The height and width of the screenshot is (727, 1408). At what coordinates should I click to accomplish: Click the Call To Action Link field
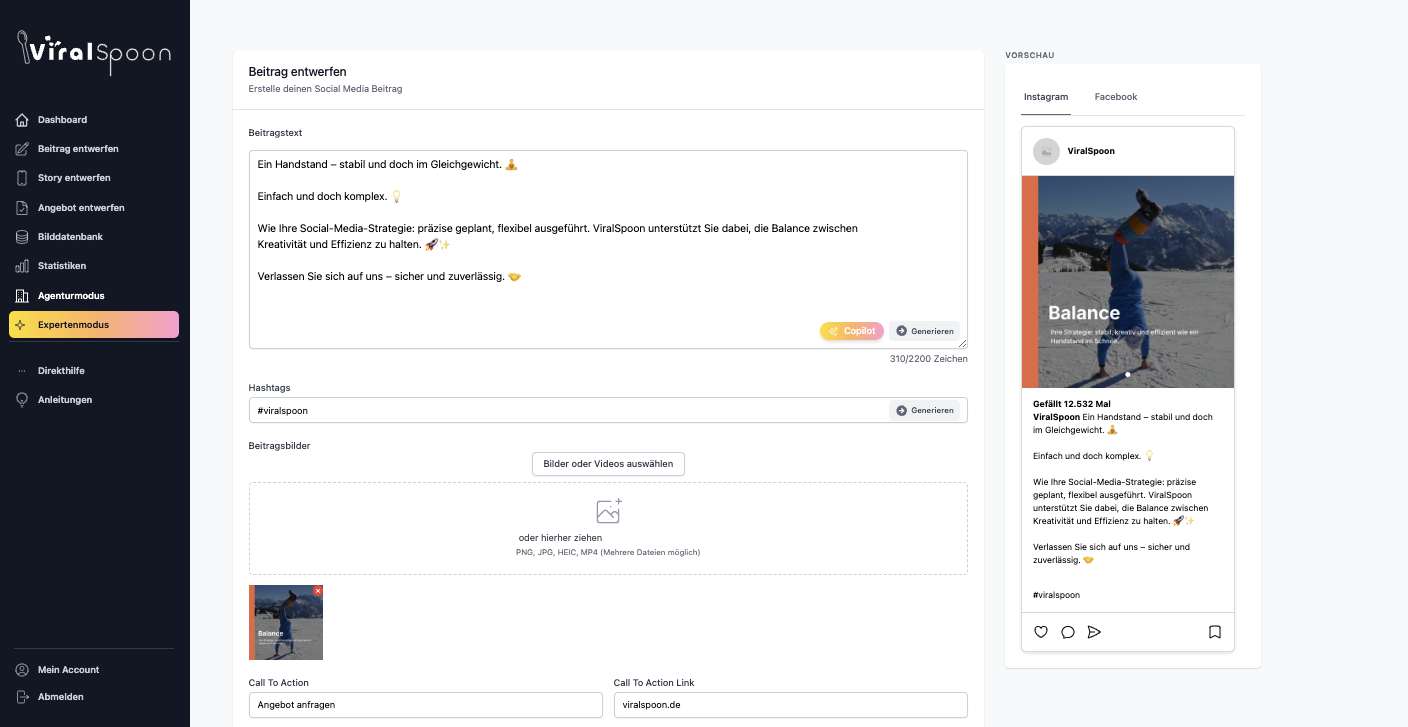tap(791, 705)
